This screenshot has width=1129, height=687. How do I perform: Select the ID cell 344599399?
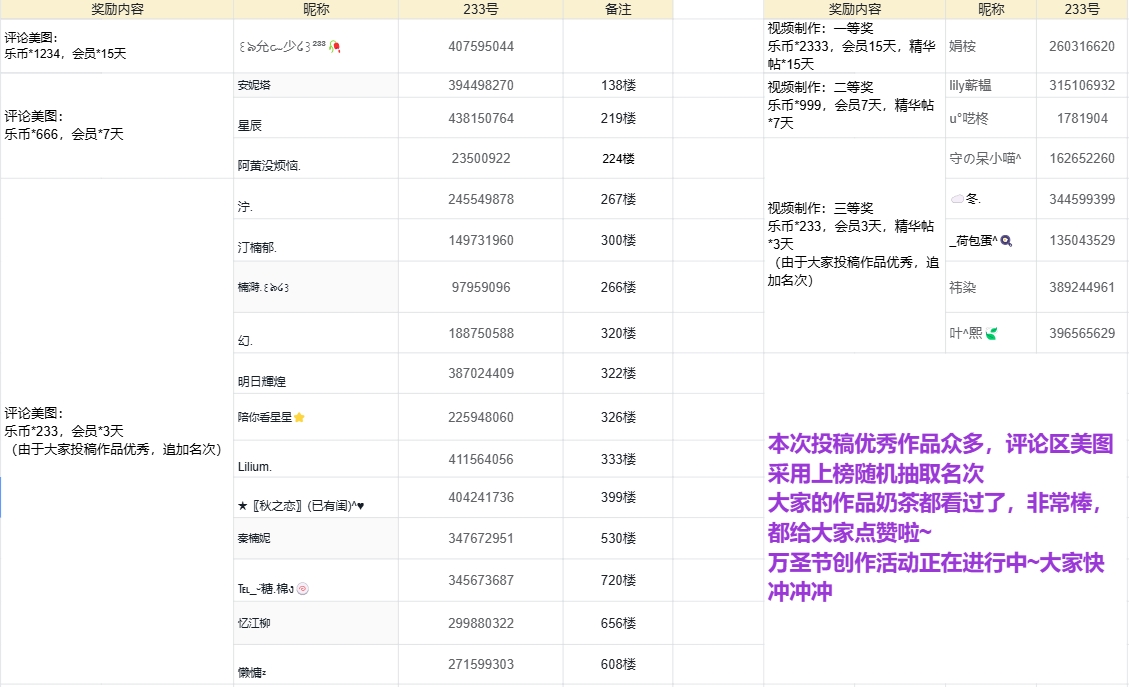tap(1081, 199)
